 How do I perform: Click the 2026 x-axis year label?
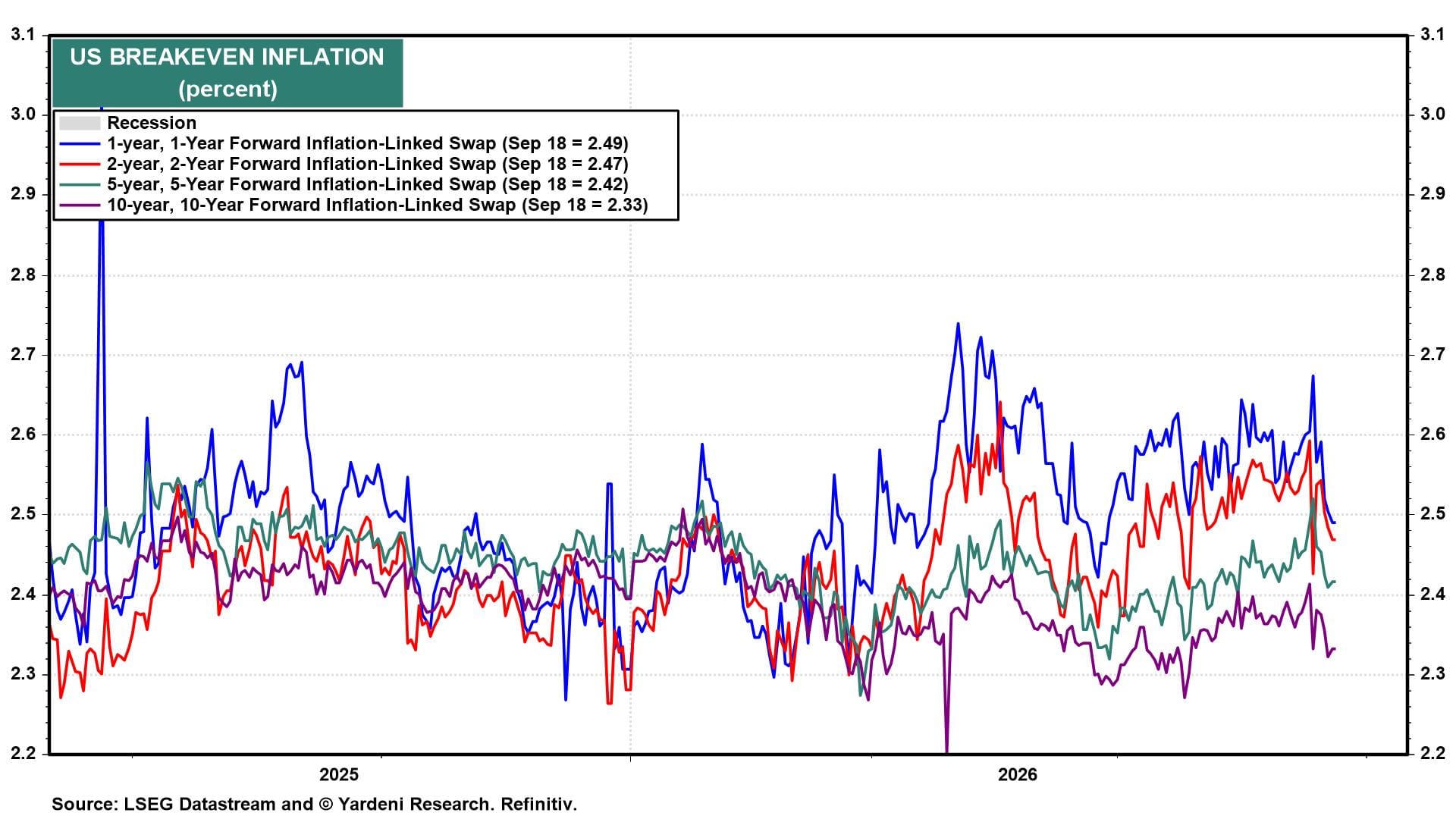(1018, 774)
